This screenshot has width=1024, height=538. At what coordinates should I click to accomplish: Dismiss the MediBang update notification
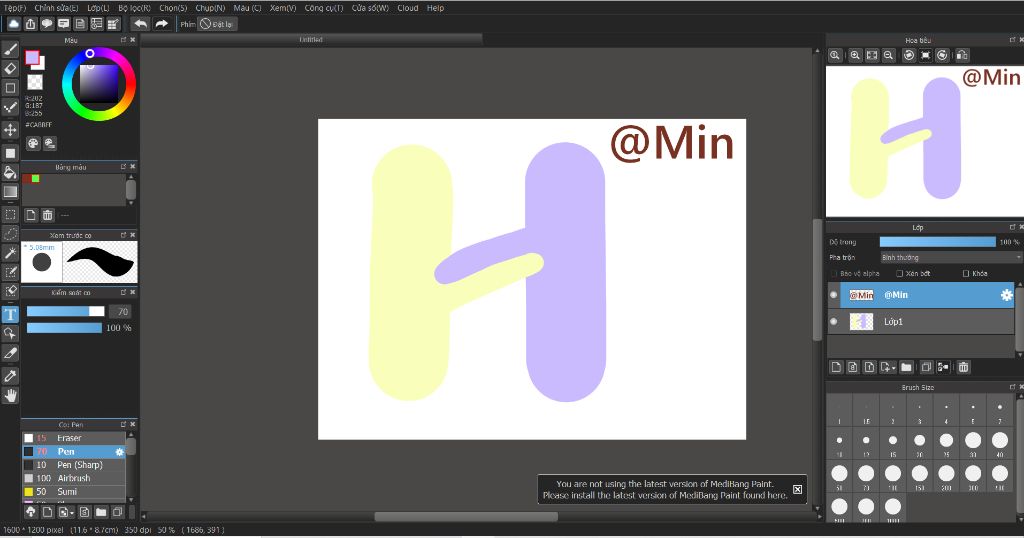point(797,490)
